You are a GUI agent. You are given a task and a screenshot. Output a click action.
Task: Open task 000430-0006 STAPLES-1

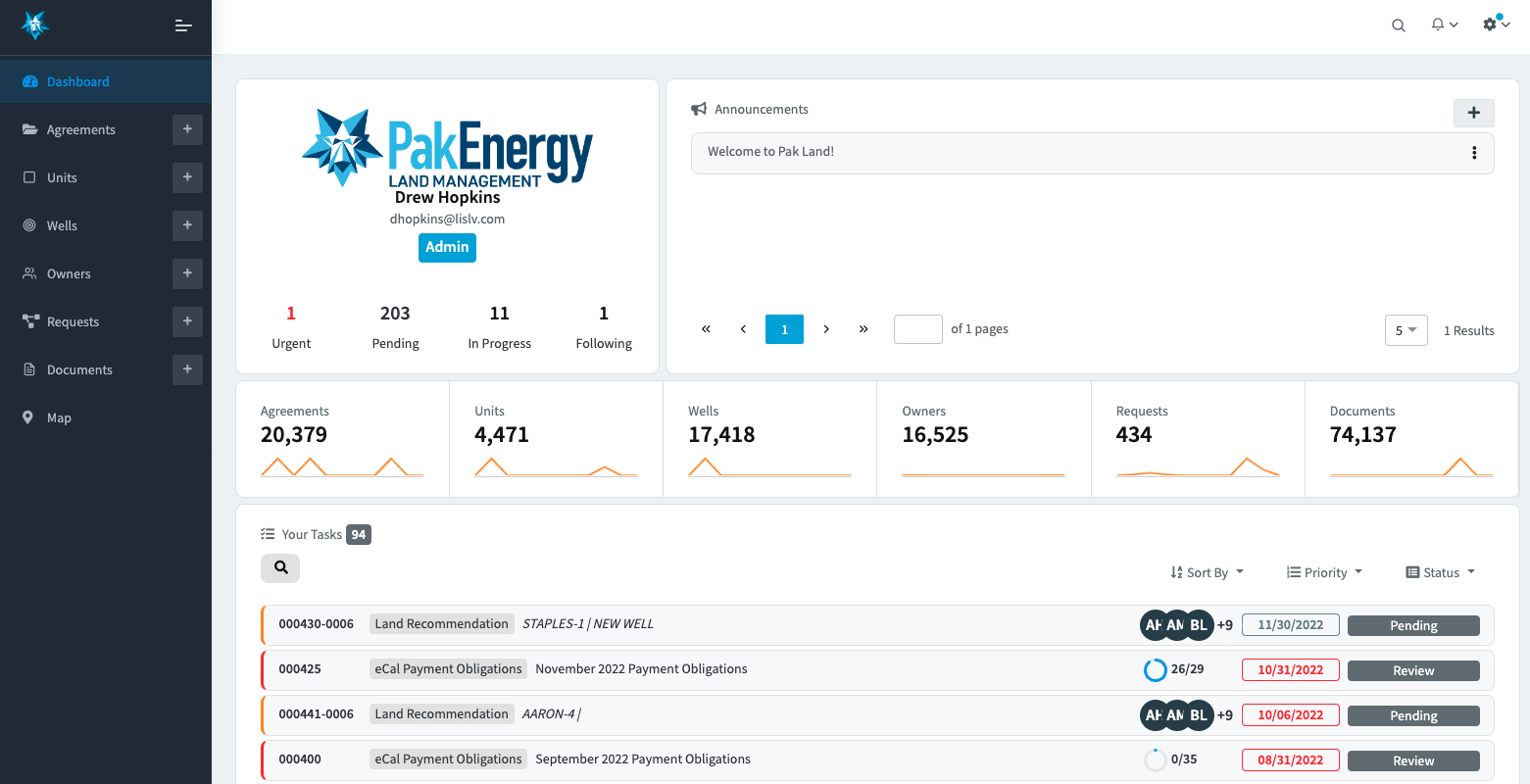click(x=878, y=624)
